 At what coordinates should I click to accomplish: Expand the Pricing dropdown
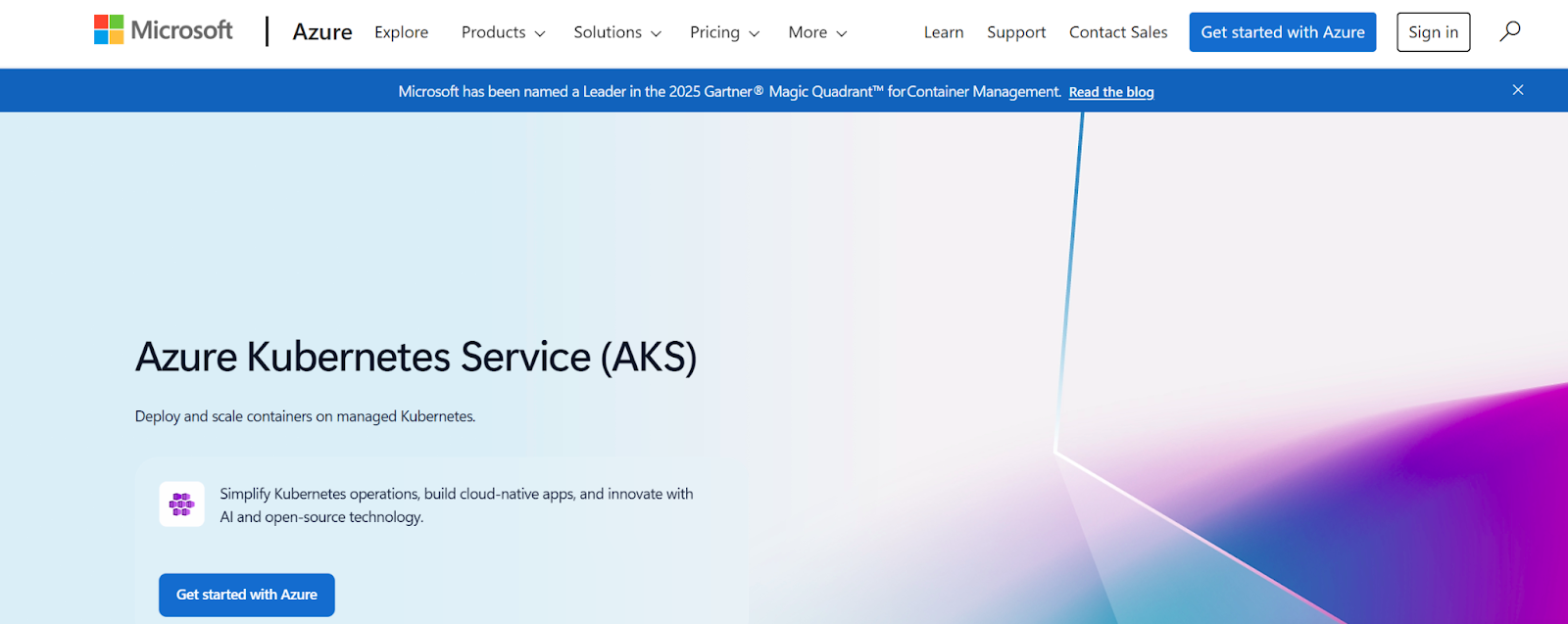(724, 32)
